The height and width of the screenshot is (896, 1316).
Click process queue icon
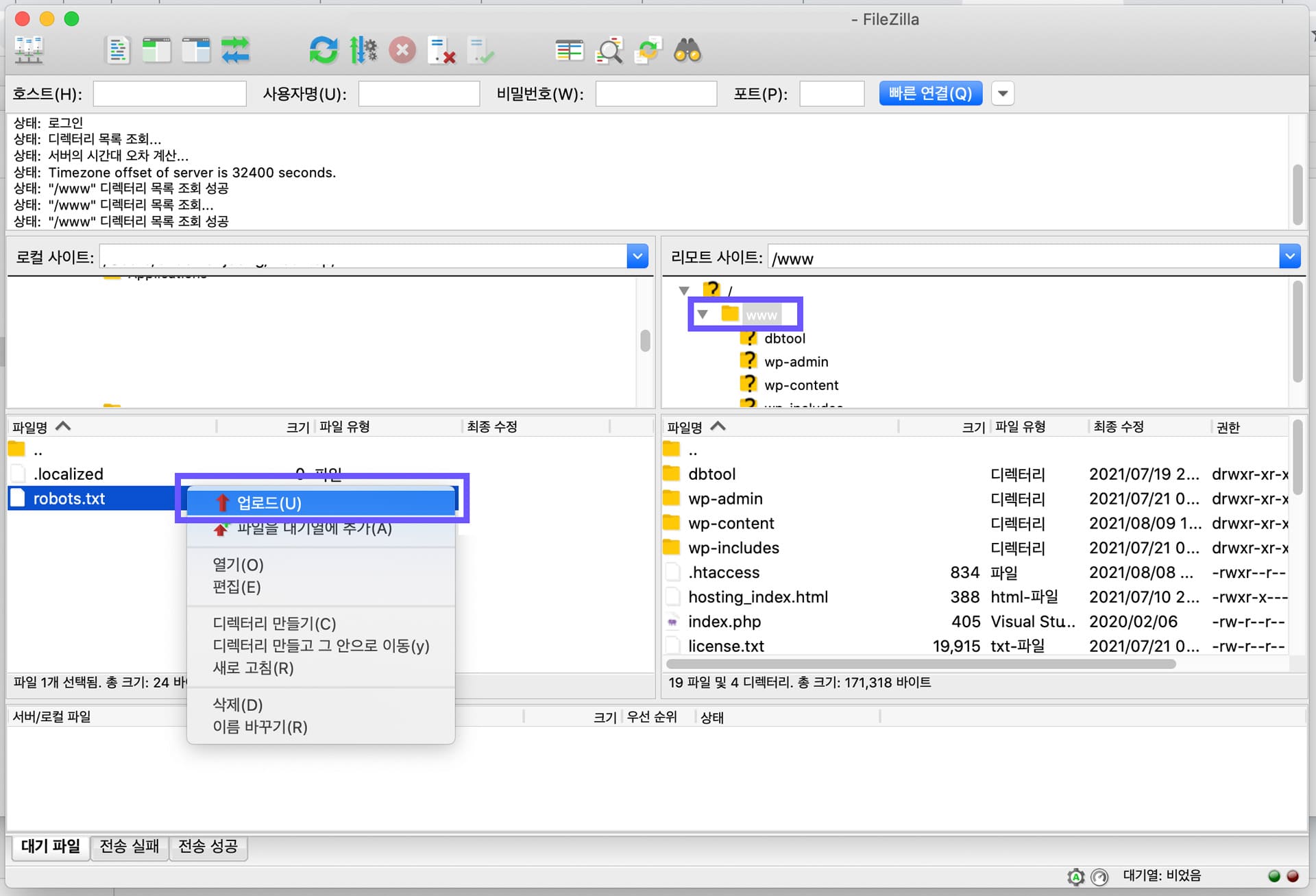363,50
